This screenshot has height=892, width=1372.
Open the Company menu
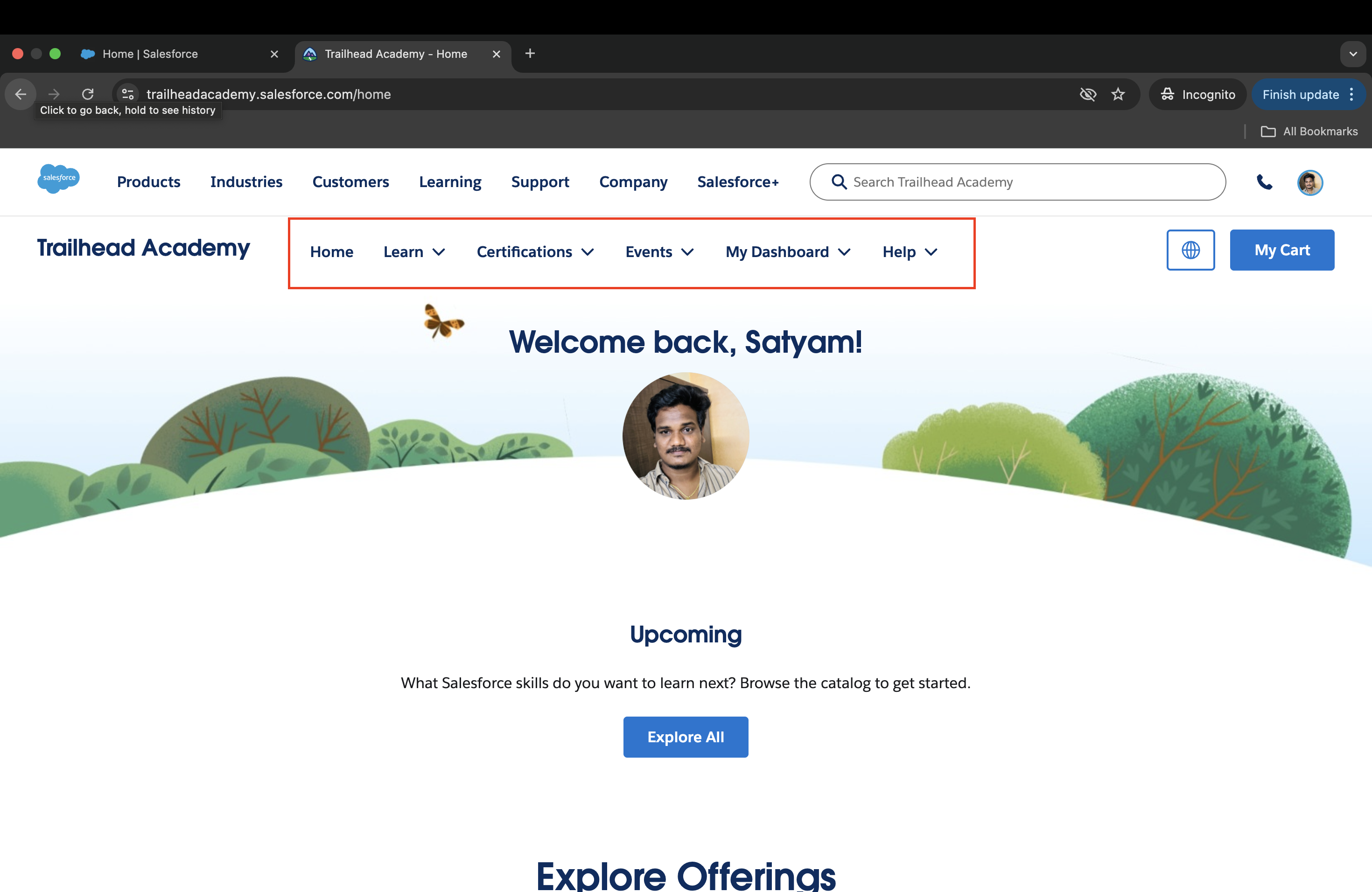click(x=633, y=182)
